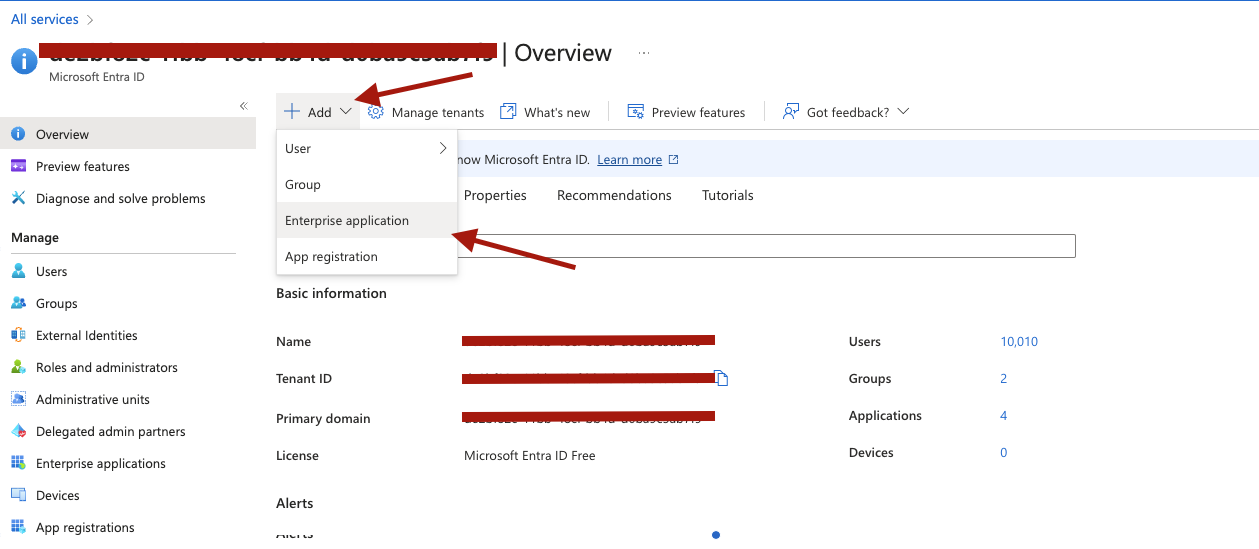Viewport: 1259px width, 549px height.
Task: Click the Groups people icon in sidebar
Action: click(18, 303)
